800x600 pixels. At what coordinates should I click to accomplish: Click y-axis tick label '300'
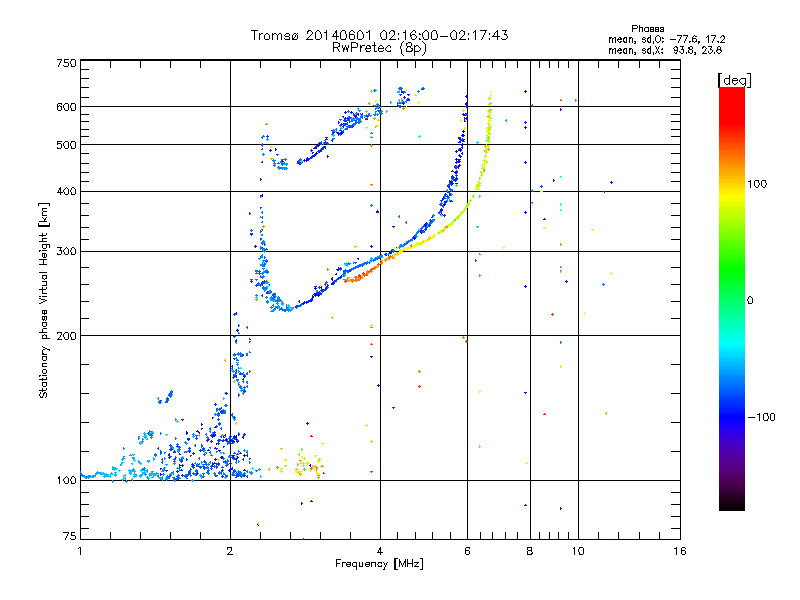(x=66, y=251)
